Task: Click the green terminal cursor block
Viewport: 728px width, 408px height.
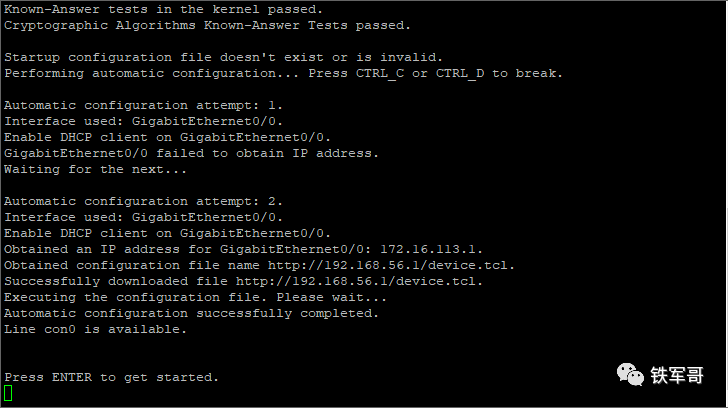Action: pyautogui.click(x=8, y=394)
